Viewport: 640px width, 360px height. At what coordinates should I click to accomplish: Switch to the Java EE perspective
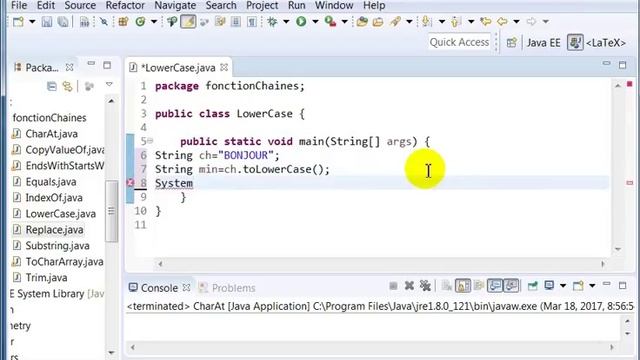(543, 43)
